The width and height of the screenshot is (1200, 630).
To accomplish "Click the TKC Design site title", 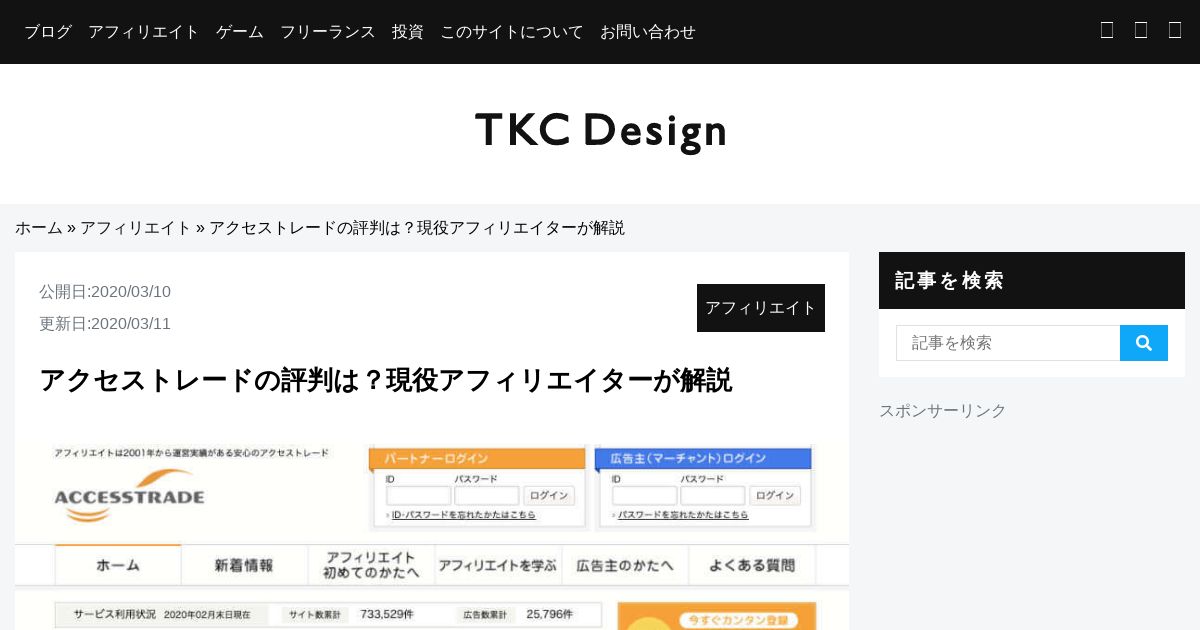I will [601, 131].
